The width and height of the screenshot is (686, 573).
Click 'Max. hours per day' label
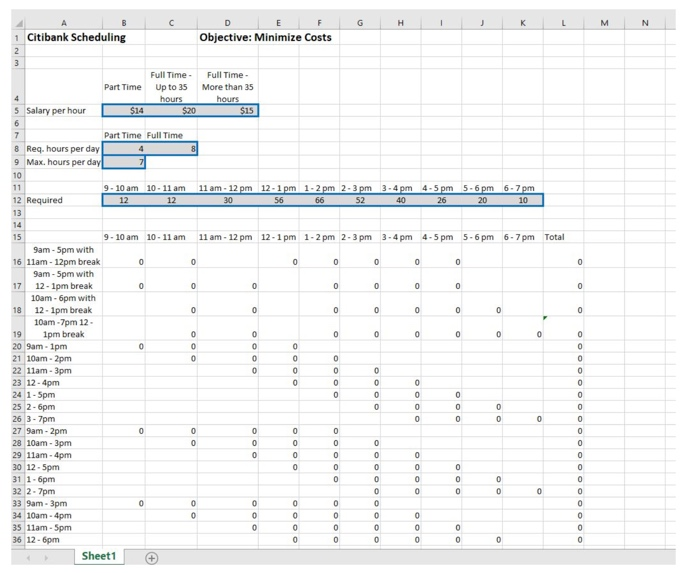tap(63, 162)
